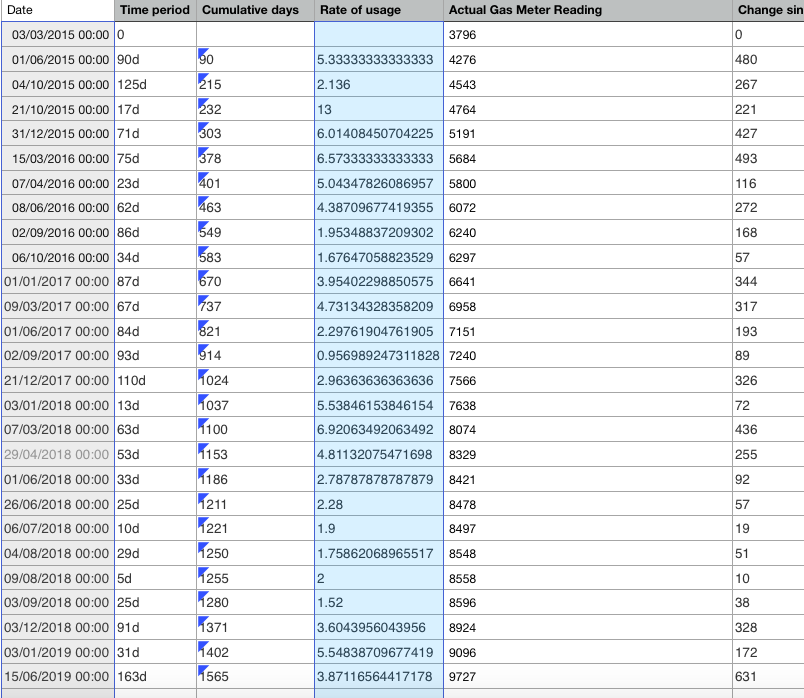The width and height of the screenshot is (804, 698).
Task: Select the date cell 15/06/2019 00:00
Action: pyautogui.click(x=58, y=676)
